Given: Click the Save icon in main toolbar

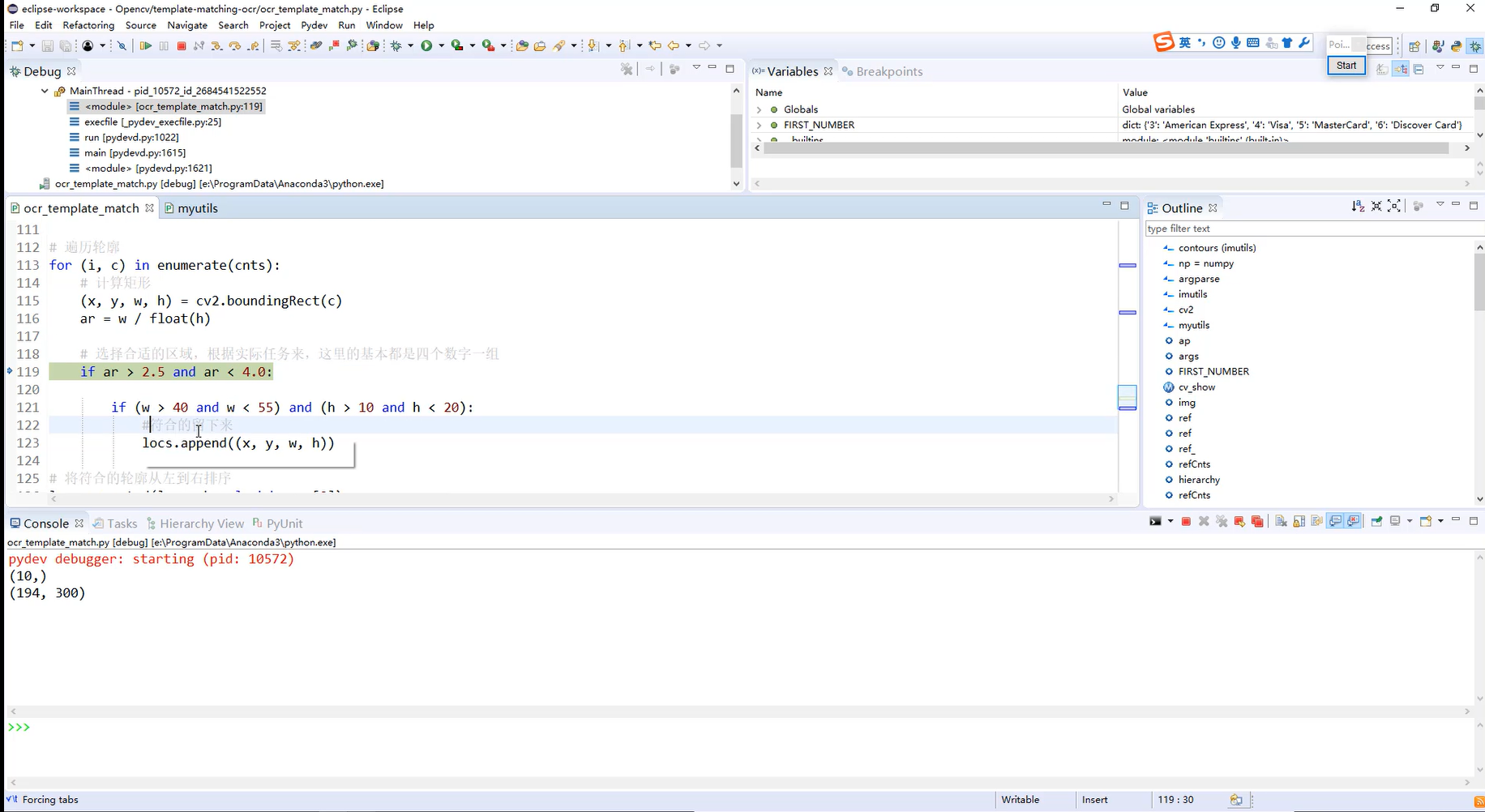Looking at the screenshot, I should pos(47,46).
